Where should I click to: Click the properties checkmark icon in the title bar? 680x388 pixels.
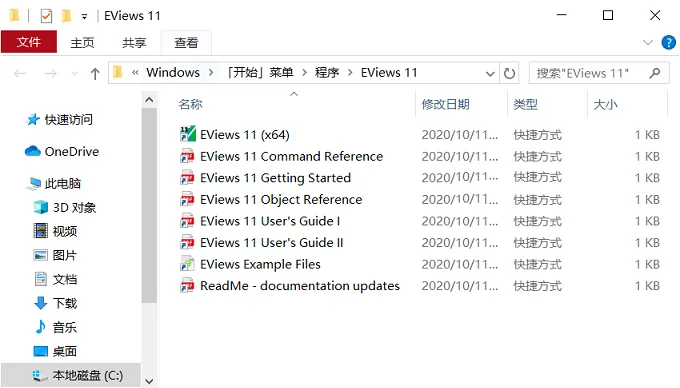point(46,16)
